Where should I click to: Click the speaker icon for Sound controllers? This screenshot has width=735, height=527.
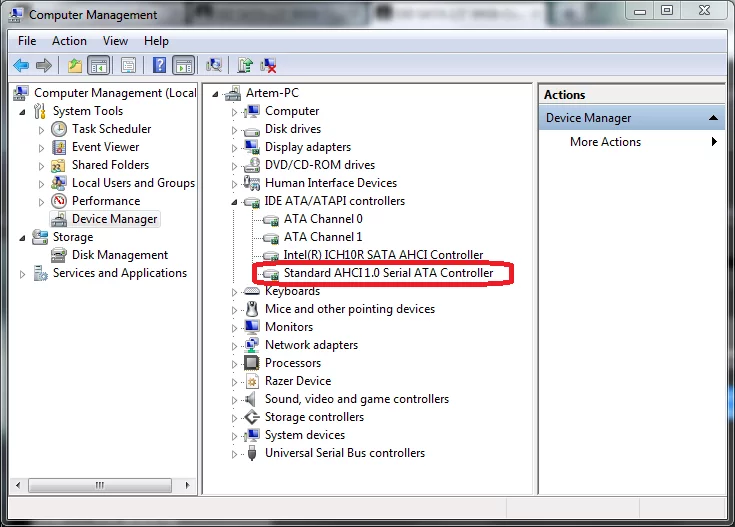coord(251,399)
